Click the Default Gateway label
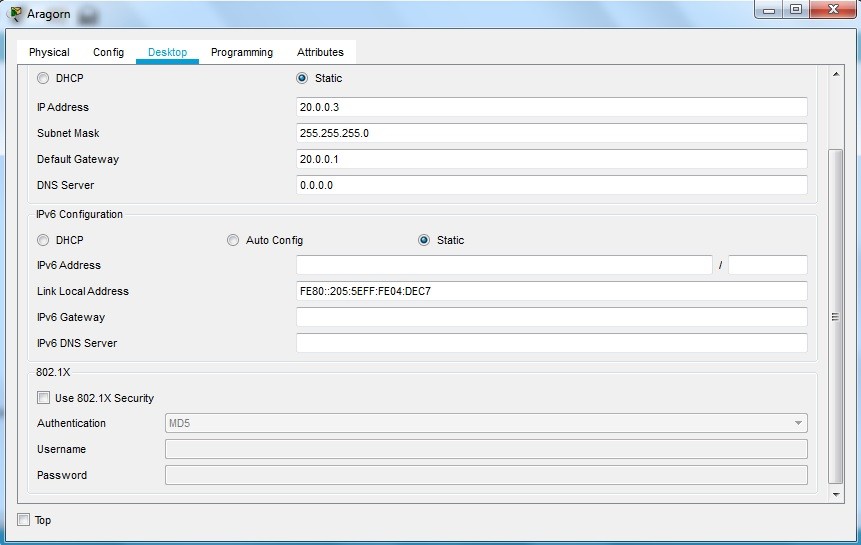 (x=78, y=159)
